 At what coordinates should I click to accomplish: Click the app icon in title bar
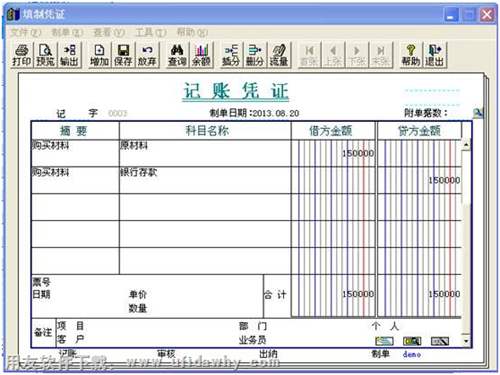click(x=13, y=14)
